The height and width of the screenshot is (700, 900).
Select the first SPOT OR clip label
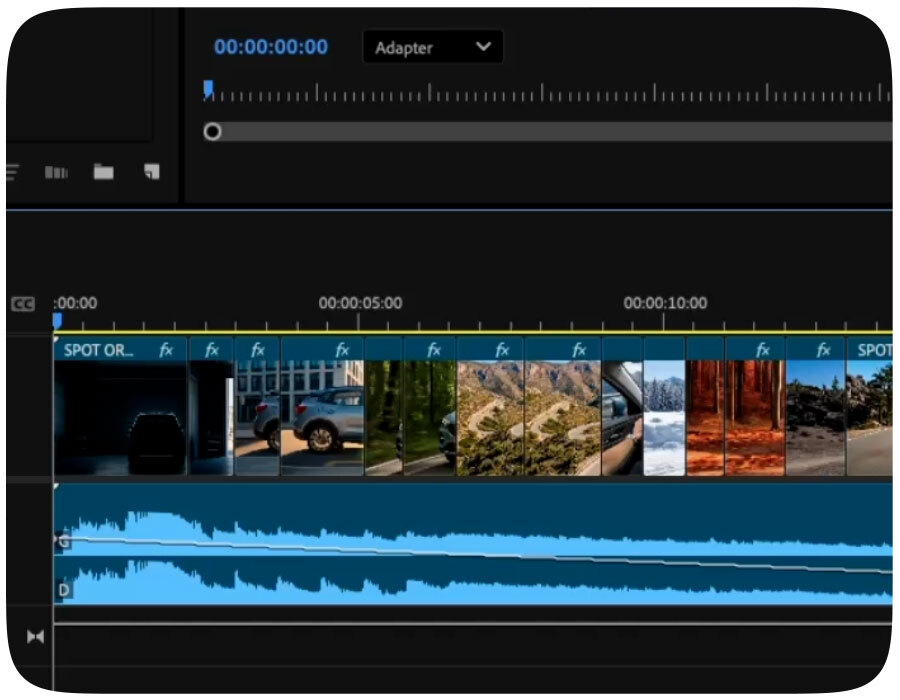click(98, 350)
